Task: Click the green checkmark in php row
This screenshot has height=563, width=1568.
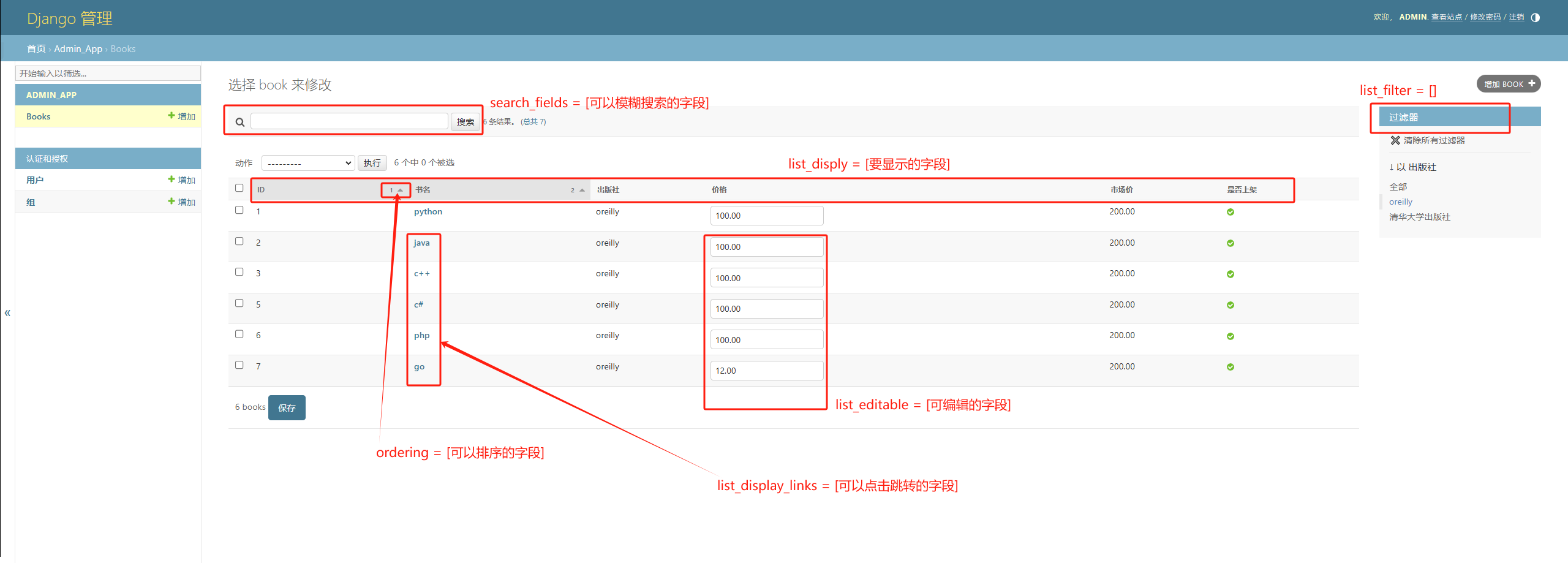Action: tap(1231, 336)
